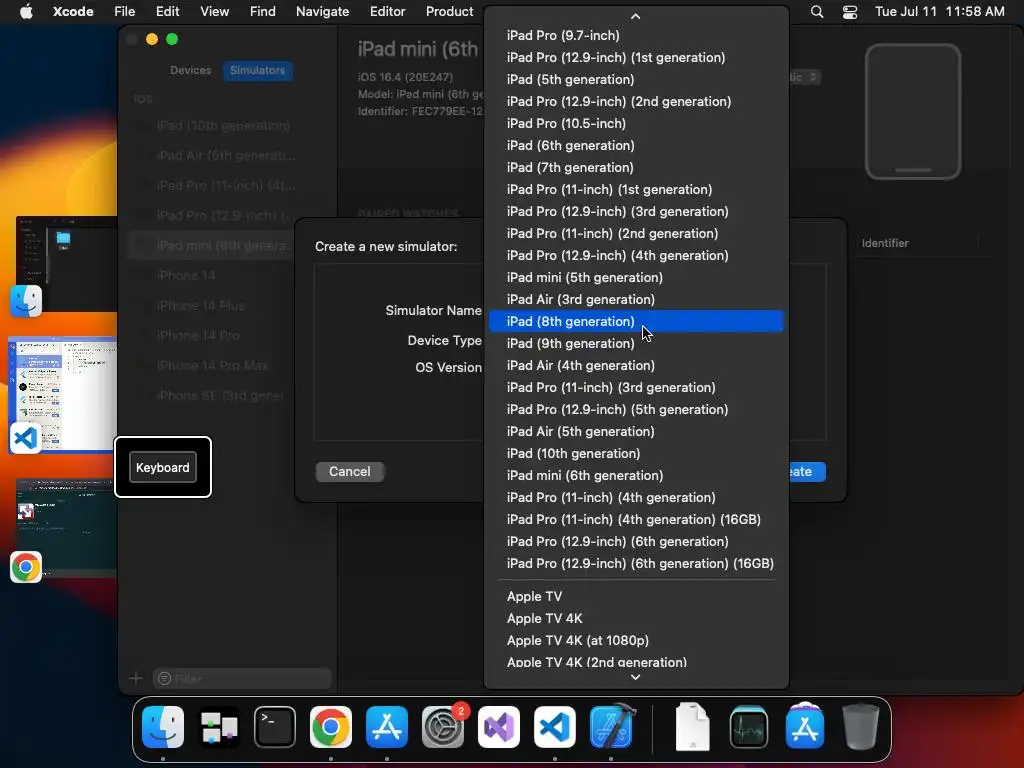The height and width of the screenshot is (768, 1024).
Task: Open the Finder window thumbnail in Stage Manager
Action: [x=67, y=264]
